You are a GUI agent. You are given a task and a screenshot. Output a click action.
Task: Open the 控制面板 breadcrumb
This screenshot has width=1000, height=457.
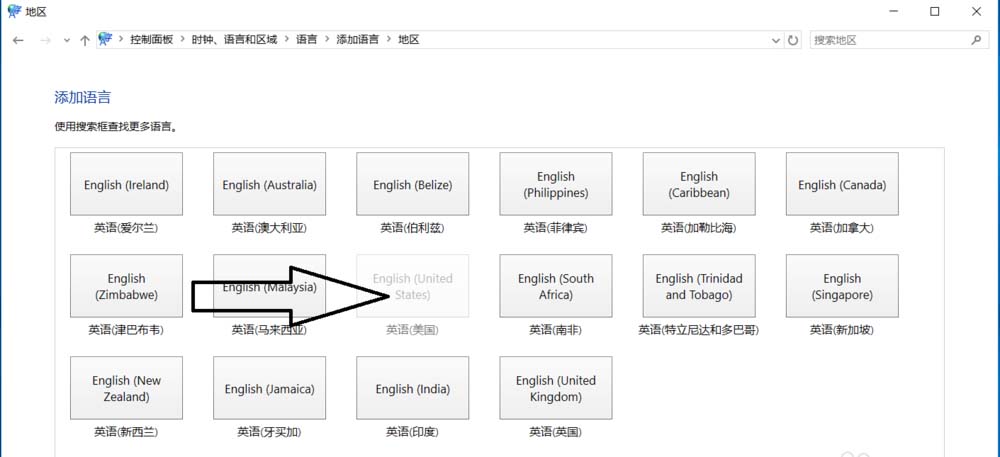pyautogui.click(x=151, y=40)
